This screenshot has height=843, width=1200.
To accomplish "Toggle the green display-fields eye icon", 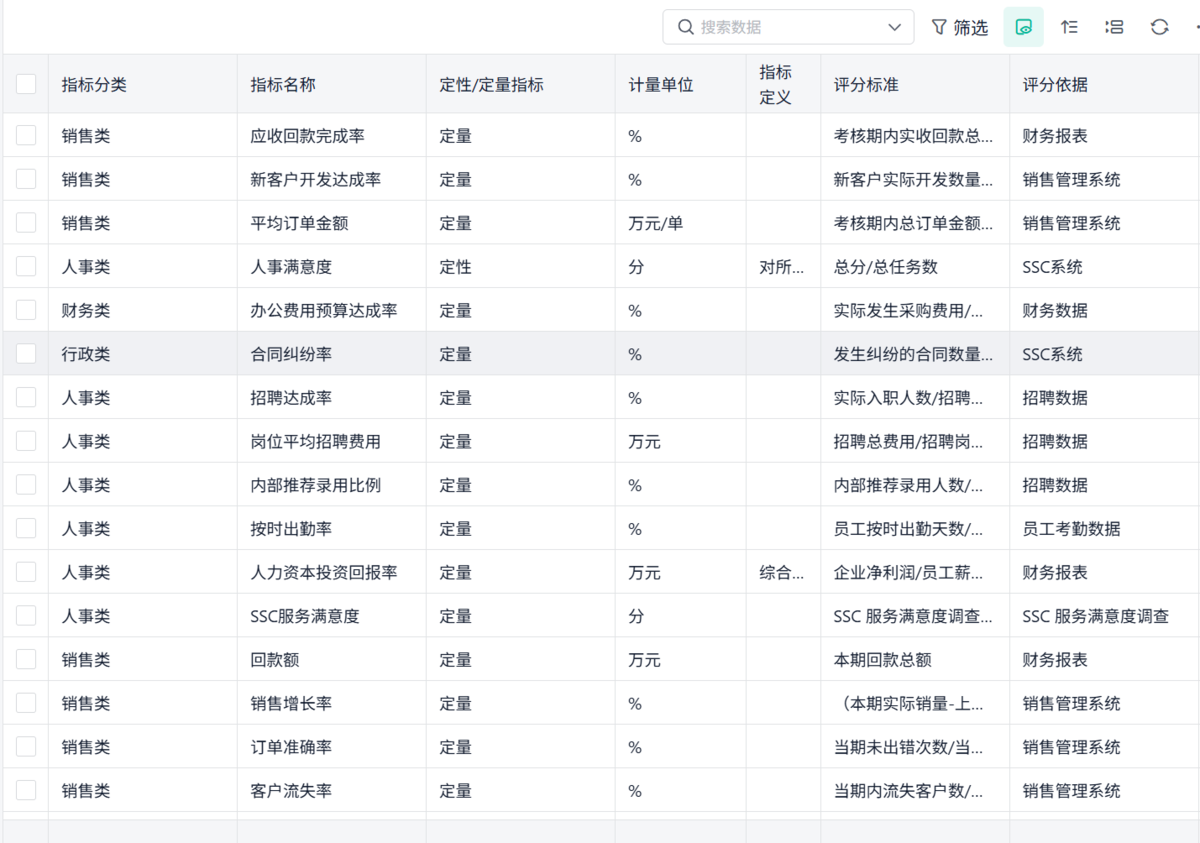I will (x=1024, y=27).
